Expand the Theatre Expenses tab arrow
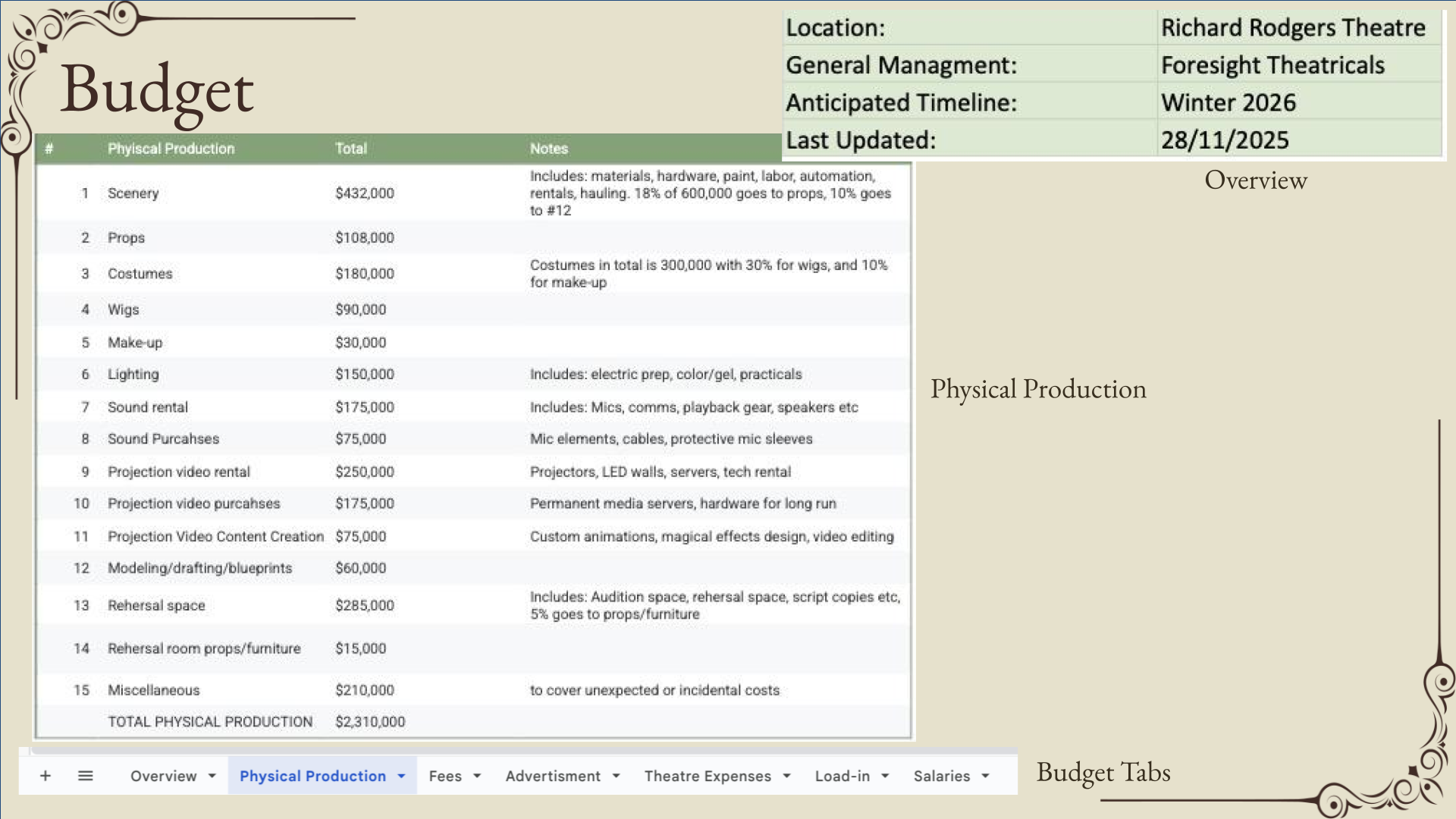 point(786,776)
